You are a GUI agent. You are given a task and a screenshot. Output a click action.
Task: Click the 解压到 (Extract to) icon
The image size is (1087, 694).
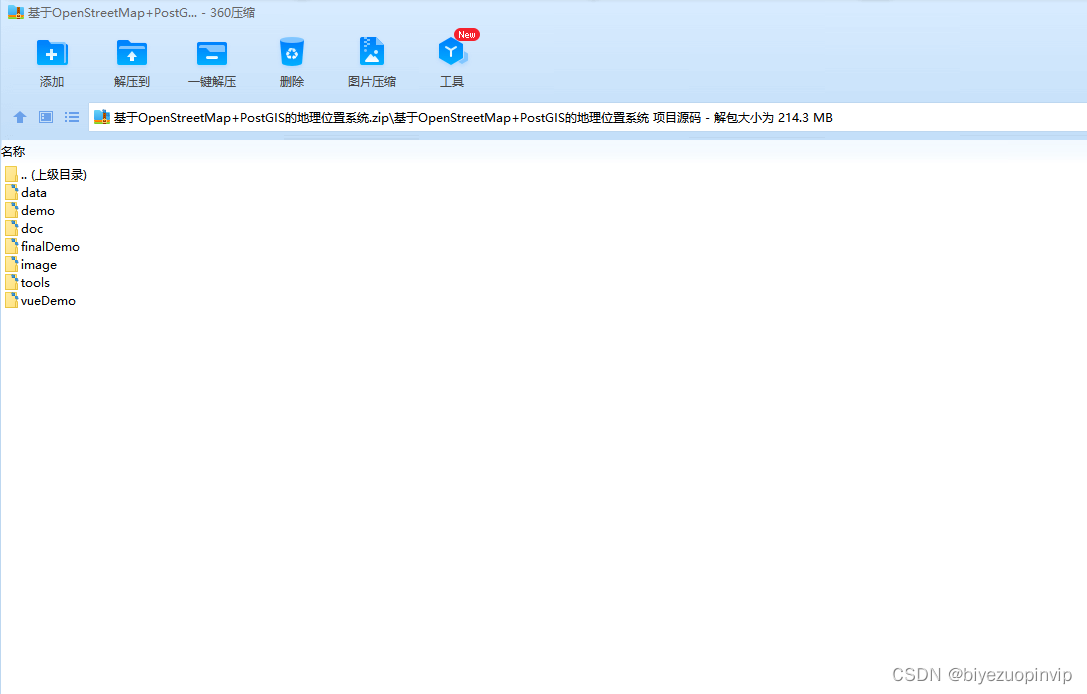(x=132, y=54)
